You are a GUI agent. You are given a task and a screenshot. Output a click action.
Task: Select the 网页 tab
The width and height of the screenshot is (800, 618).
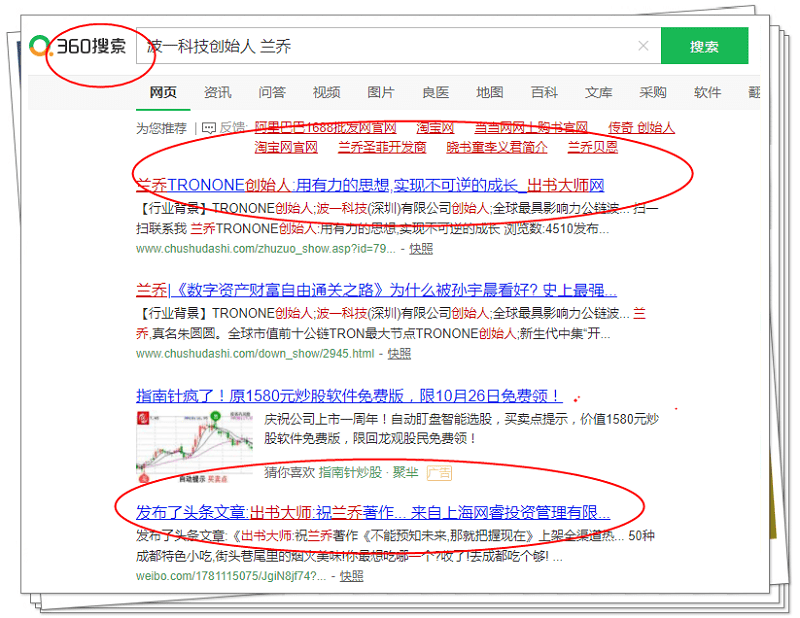163,92
